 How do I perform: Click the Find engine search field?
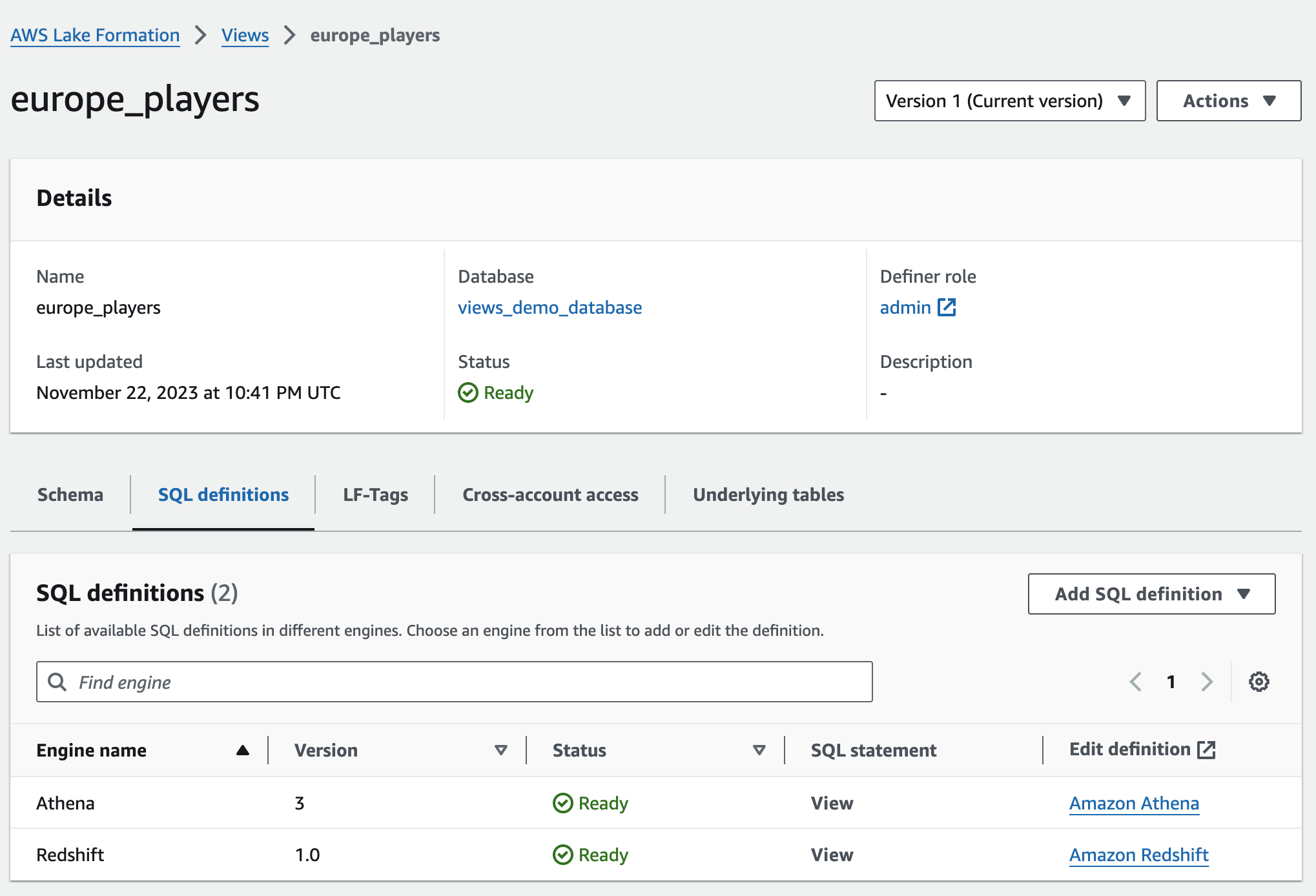pyautogui.click(x=454, y=682)
